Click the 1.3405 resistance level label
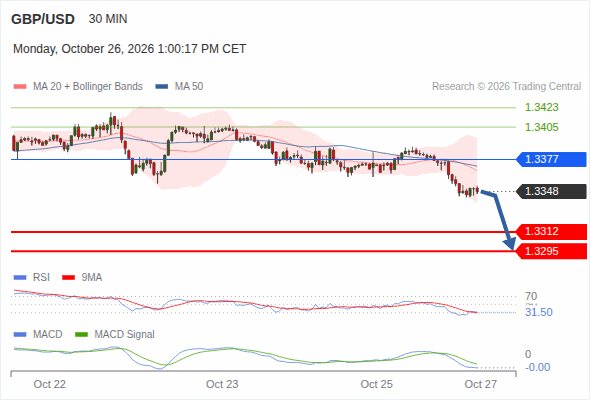The width and height of the screenshot is (590, 400). click(541, 127)
